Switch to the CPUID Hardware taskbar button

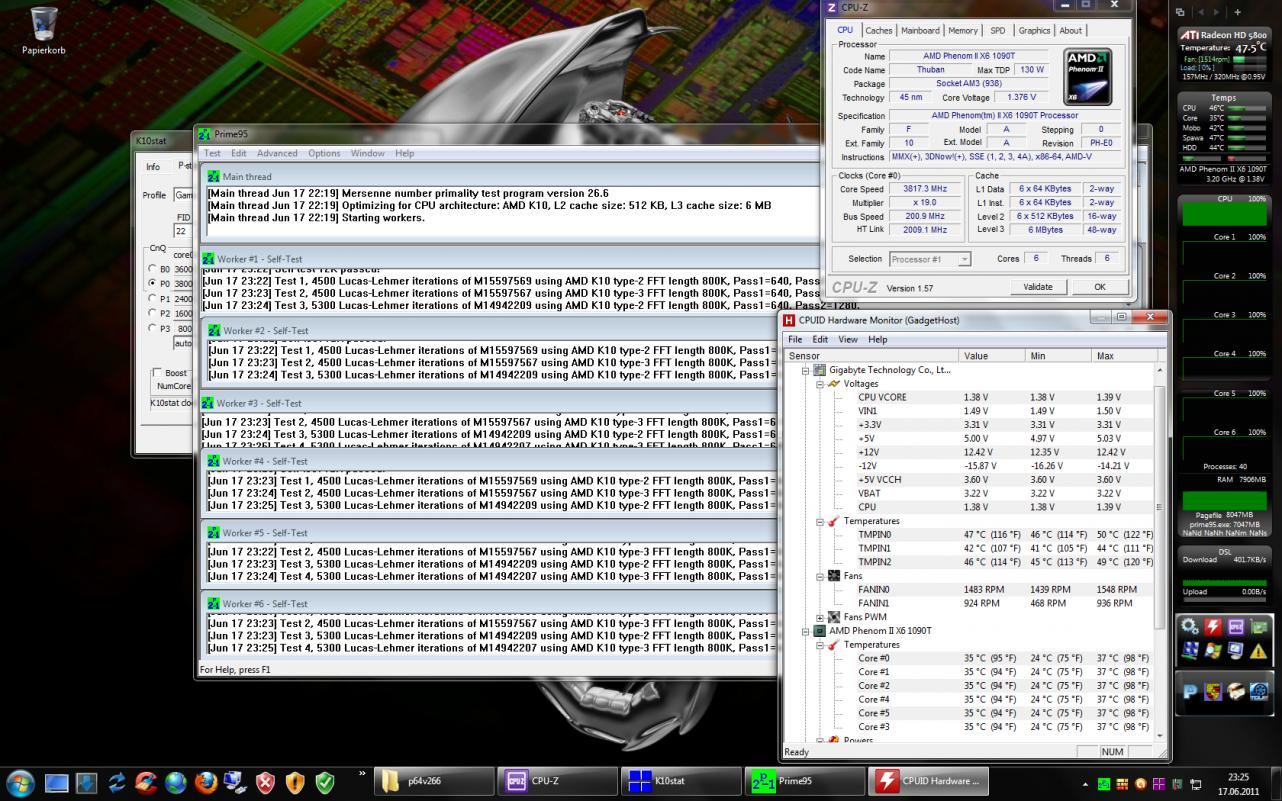(927, 782)
